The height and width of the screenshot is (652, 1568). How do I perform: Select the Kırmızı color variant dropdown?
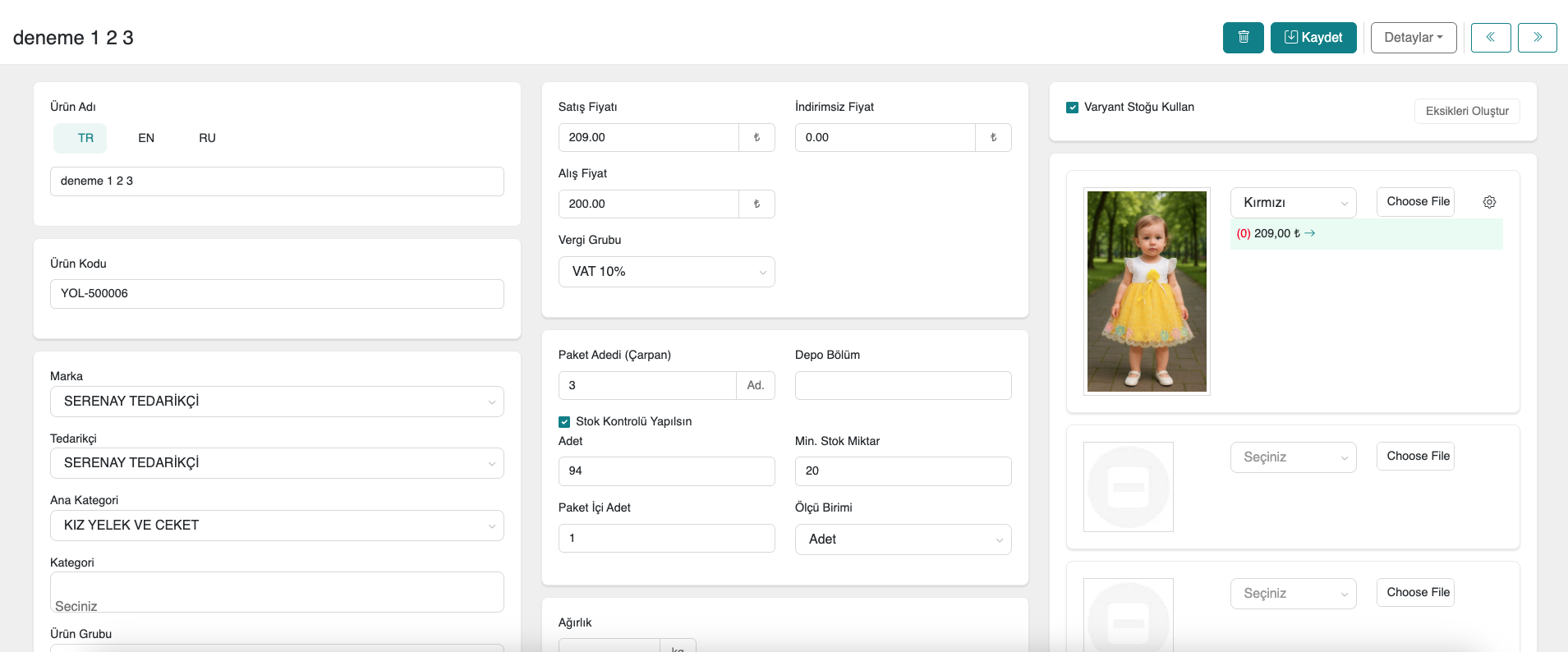(1292, 203)
